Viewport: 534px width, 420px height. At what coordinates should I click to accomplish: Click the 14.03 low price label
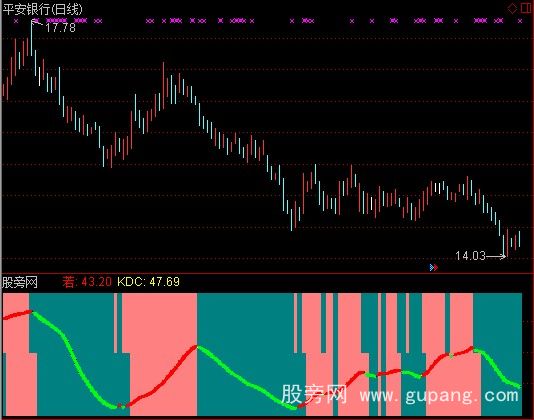[x=470, y=255]
